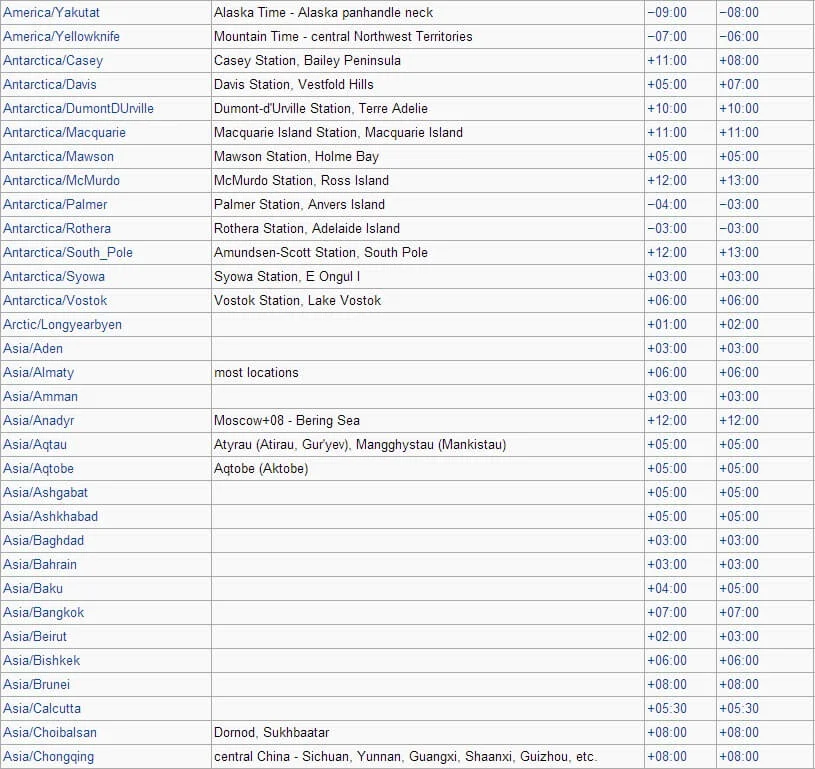Click the 'Moscow+08 - Bering Sea' cell
The height and width of the screenshot is (769, 815).
[x=286, y=421]
